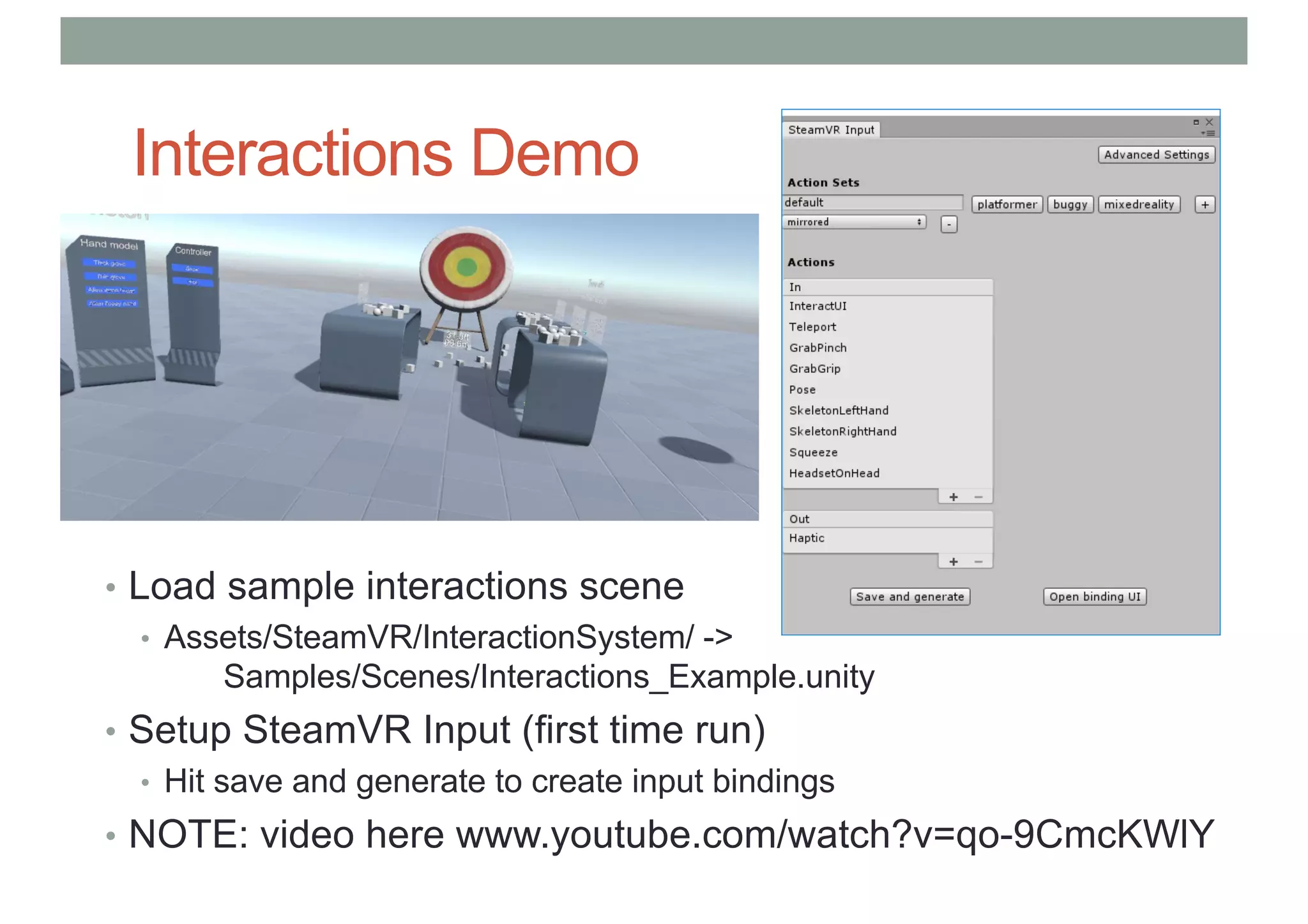Open Advanced Settings in SteamVR Input
The height and width of the screenshot is (924, 1308).
1156,155
